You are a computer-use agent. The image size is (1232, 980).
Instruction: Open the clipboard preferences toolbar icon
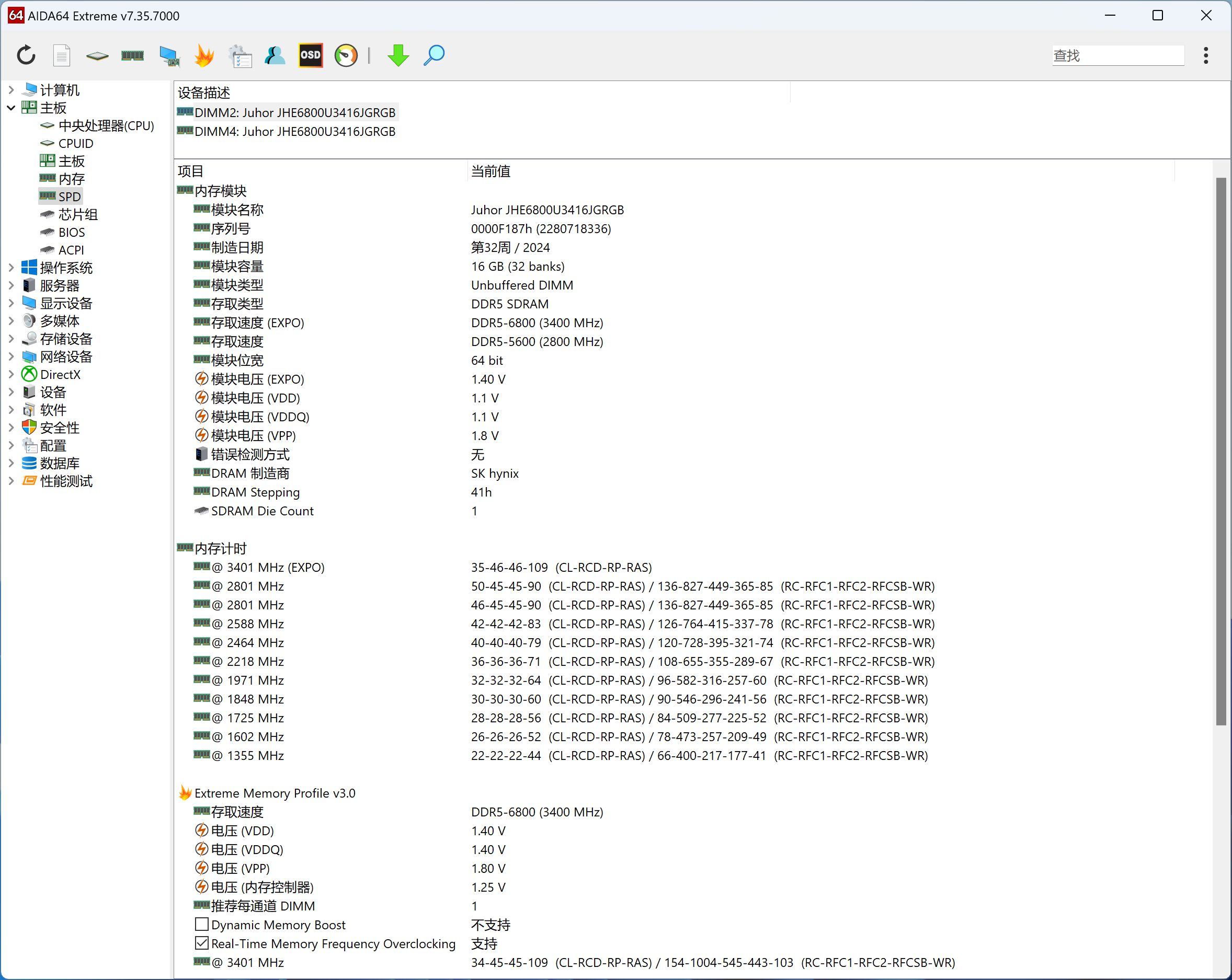point(240,56)
